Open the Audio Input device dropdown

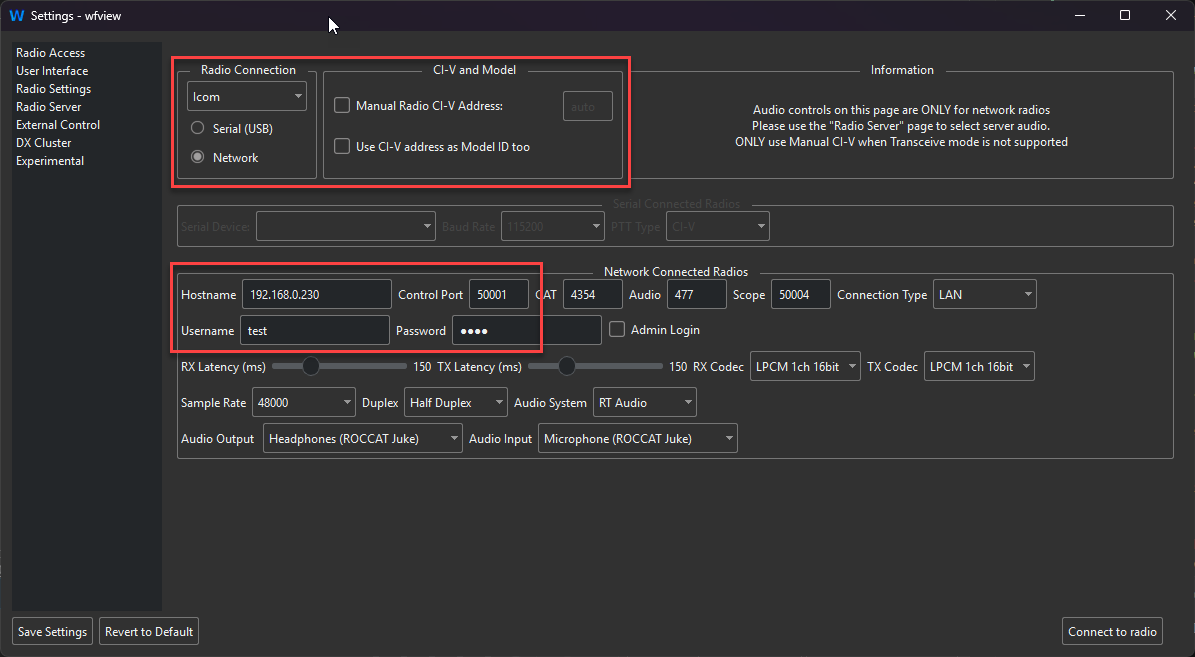click(x=638, y=438)
